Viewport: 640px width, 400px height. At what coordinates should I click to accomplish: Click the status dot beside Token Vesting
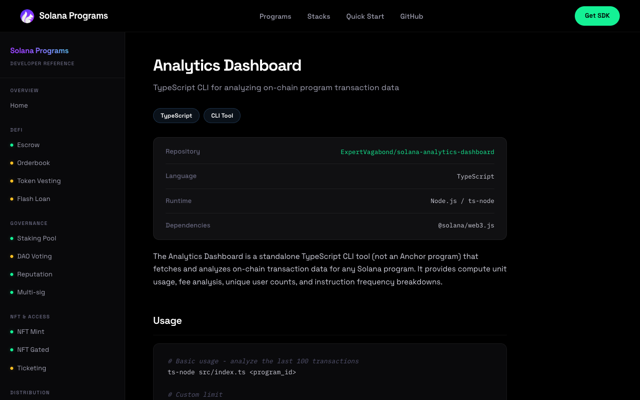[11, 181]
